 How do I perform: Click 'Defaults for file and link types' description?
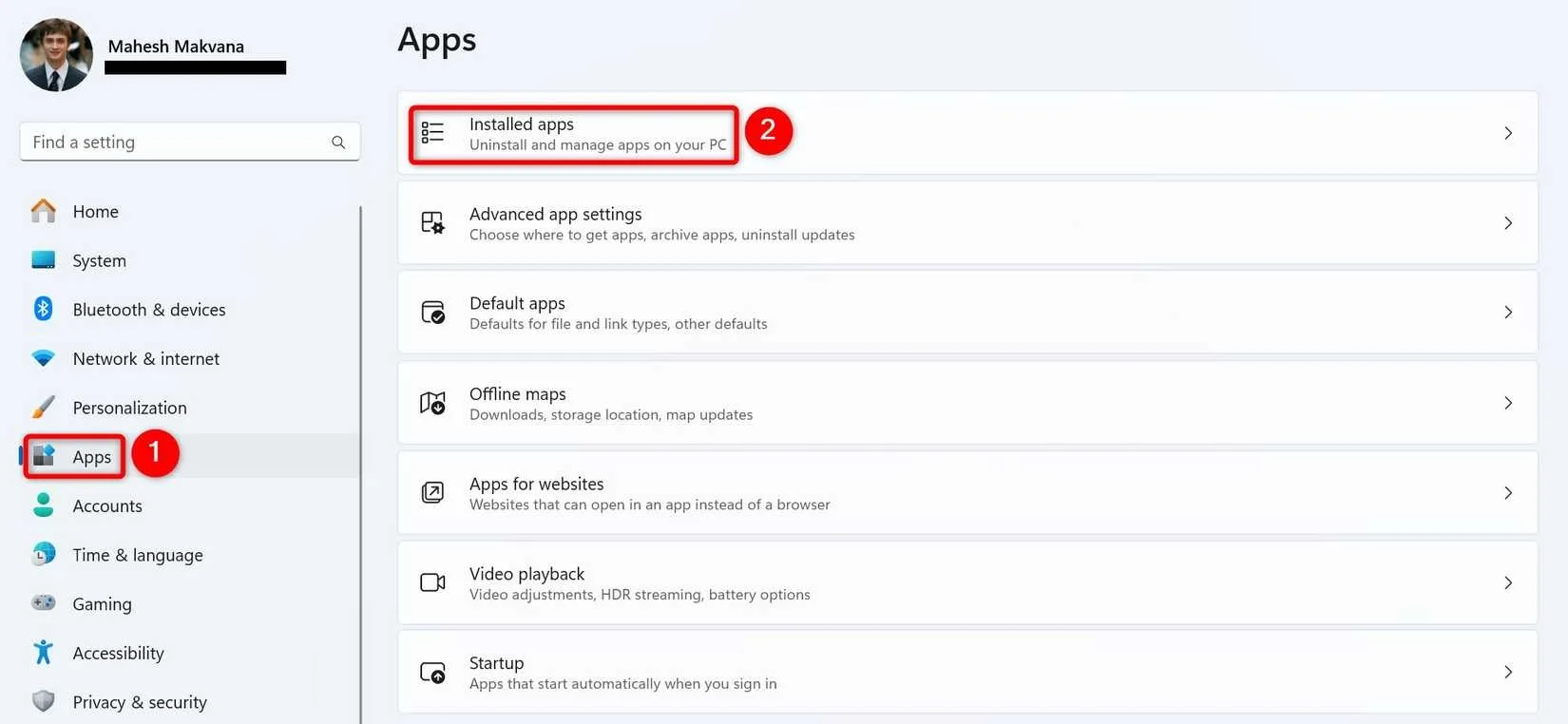[619, 324]
